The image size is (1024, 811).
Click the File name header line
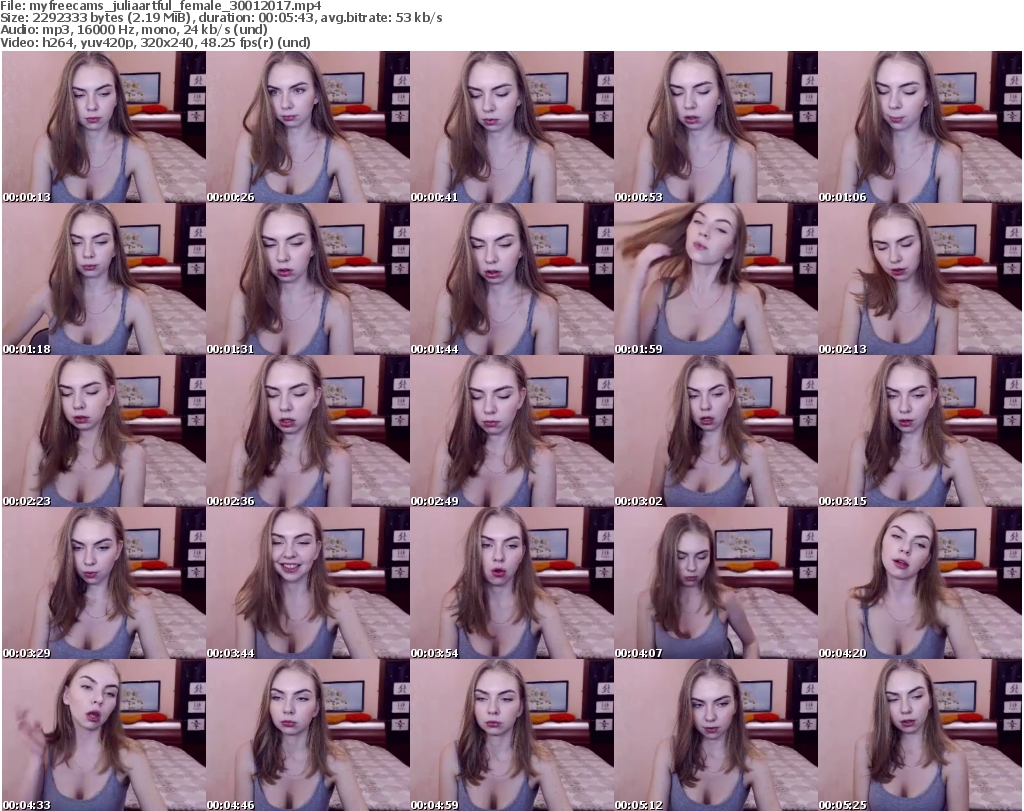(161, 6)
